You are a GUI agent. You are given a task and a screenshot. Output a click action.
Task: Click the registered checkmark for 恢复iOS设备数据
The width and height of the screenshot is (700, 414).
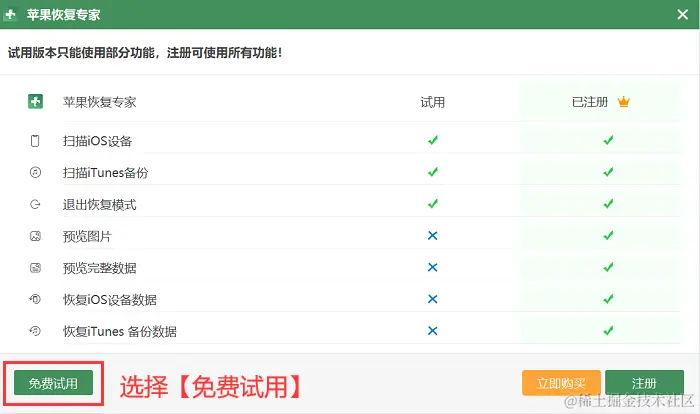pos(608,299)
